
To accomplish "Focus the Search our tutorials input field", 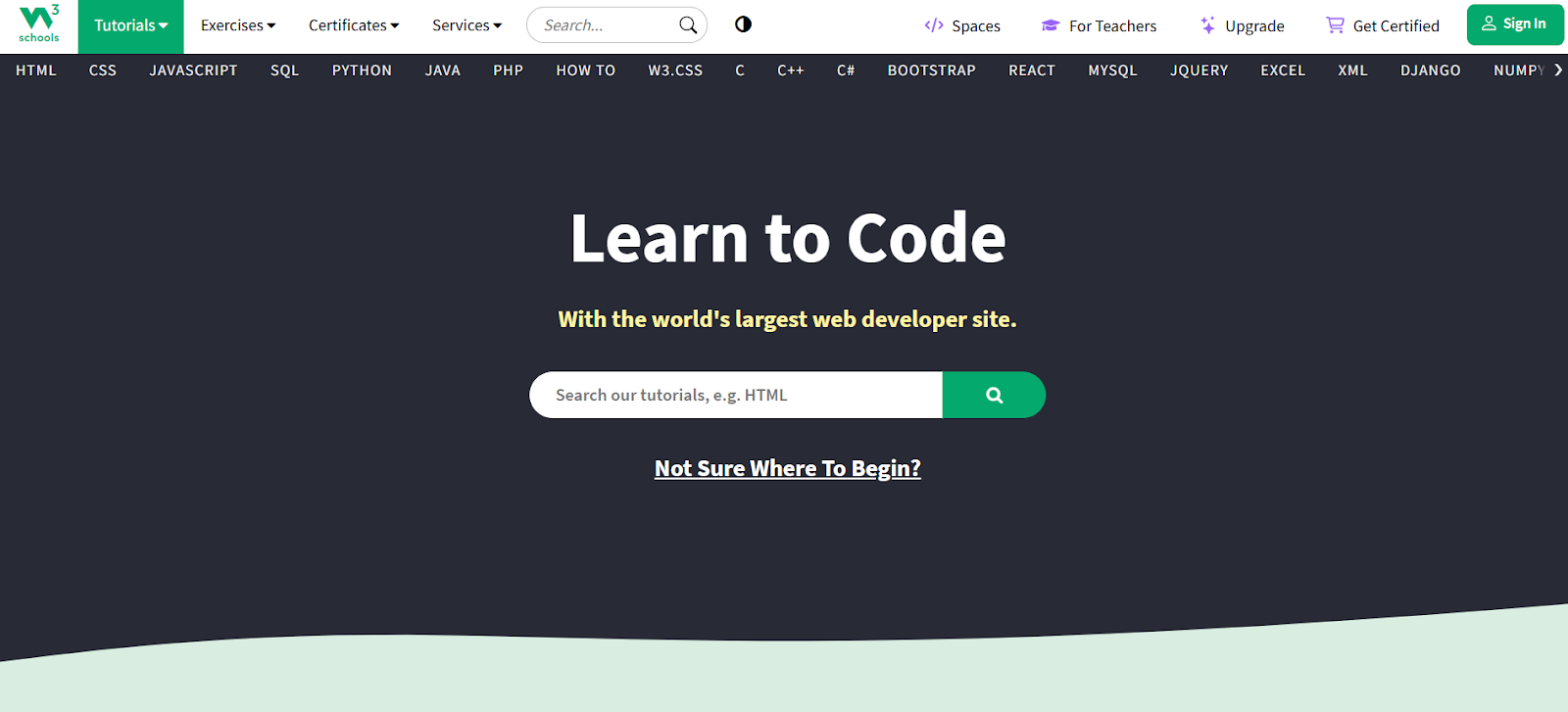I will point(735,395).
